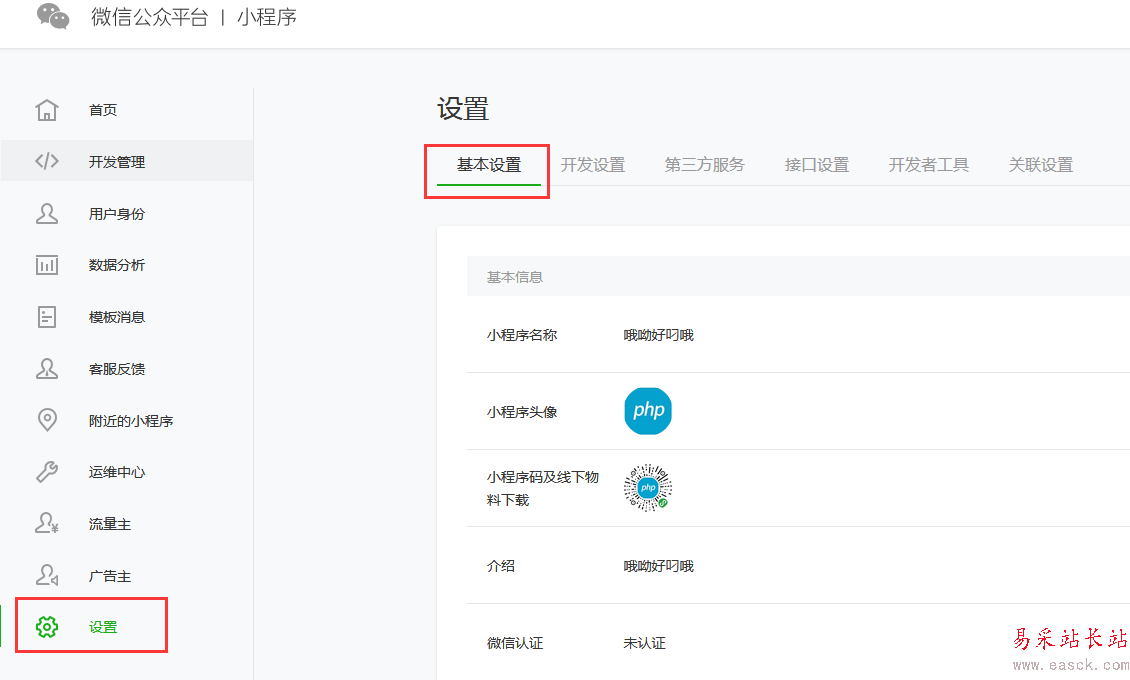This screenshot has height=680, width=1130.
Task: Click the traffic owner icon
Action: (x=47, y=524)
